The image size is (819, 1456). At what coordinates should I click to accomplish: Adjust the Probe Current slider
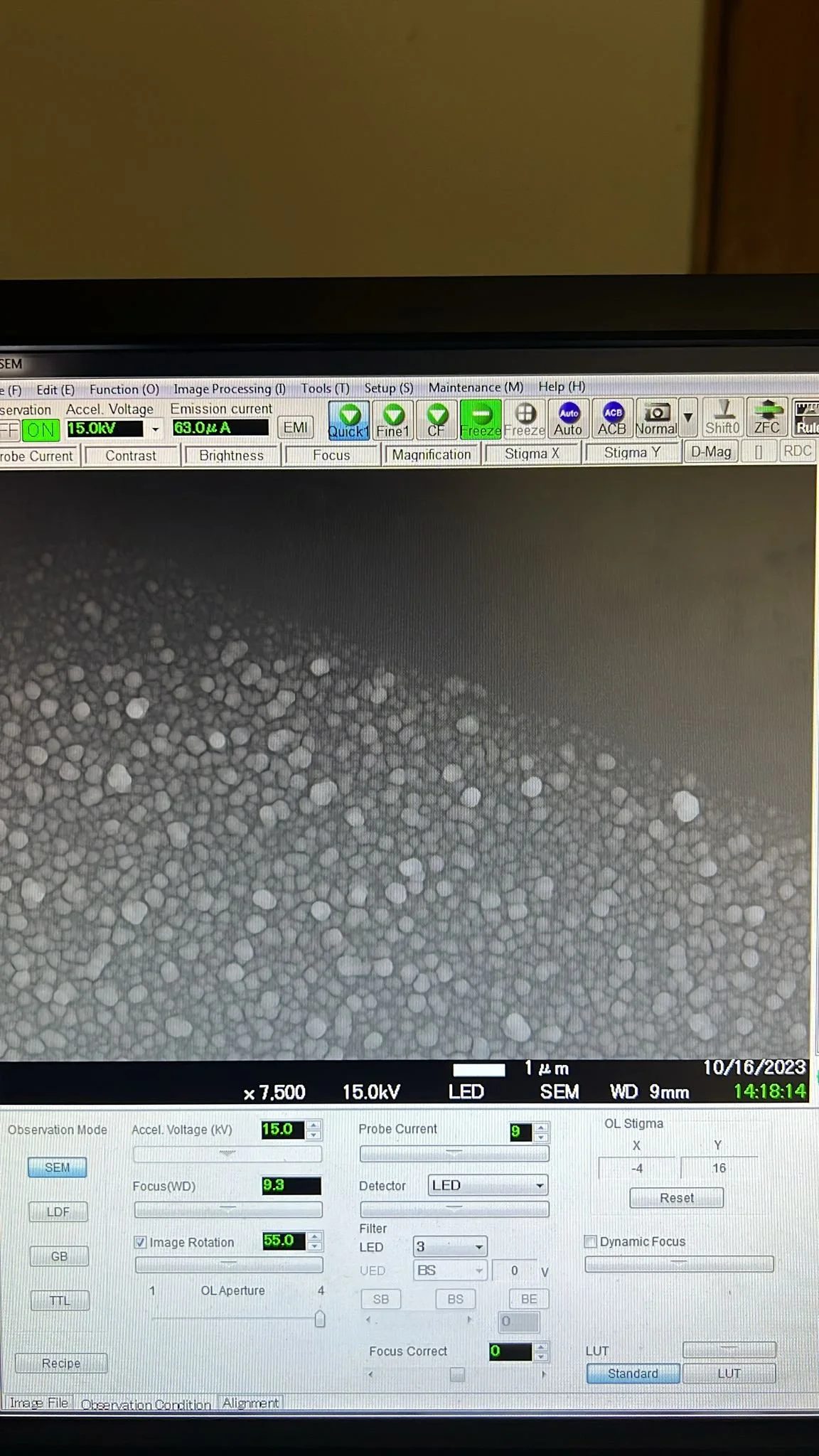tap(454, 1154)
